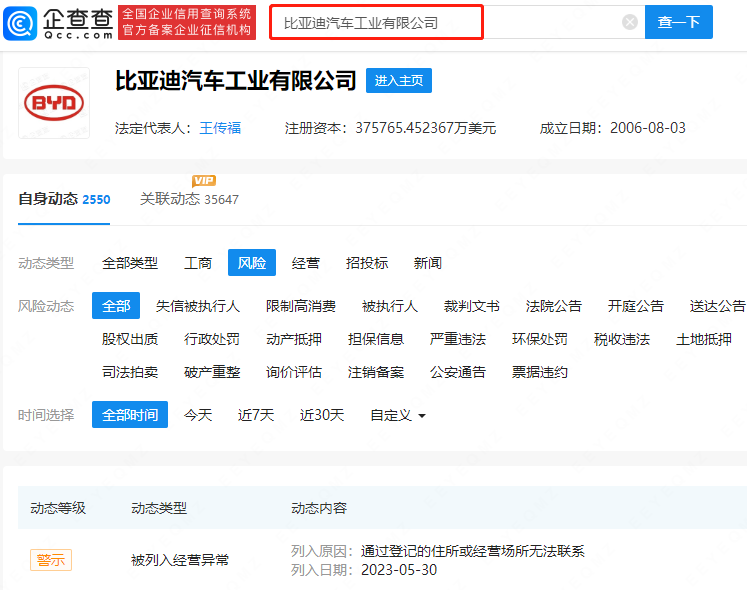Select 招投标 dynamic type filter

pyautogui.click(x=367, y=263)
